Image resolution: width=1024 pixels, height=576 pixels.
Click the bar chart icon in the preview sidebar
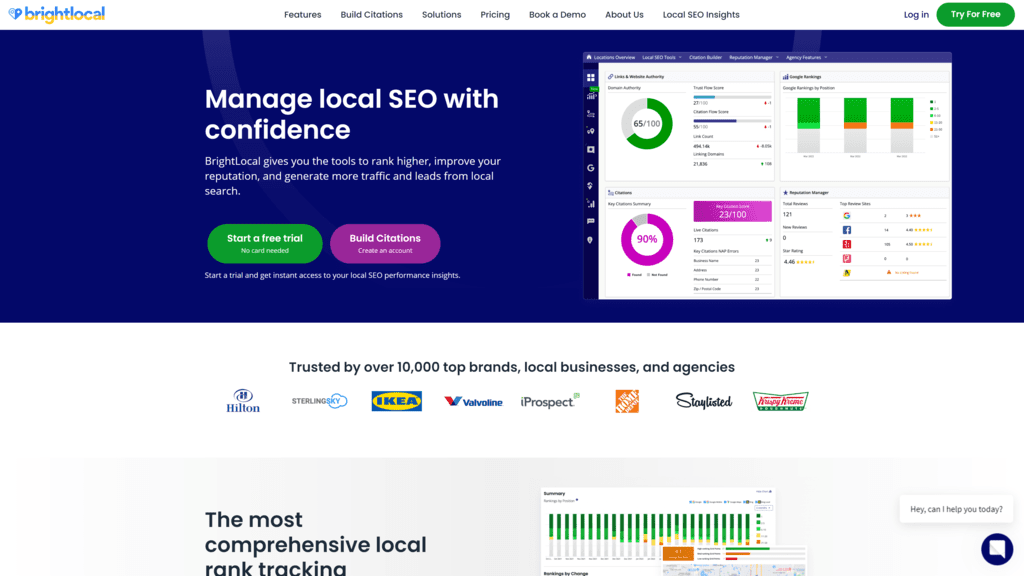click(590, 204)
